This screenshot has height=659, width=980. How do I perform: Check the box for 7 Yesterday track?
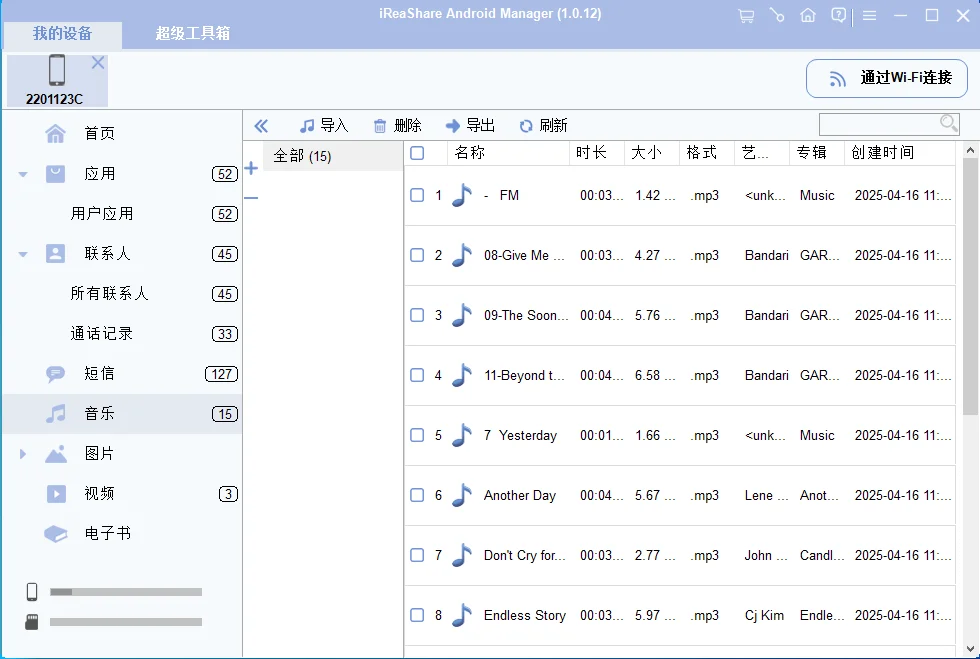point(417,435)
